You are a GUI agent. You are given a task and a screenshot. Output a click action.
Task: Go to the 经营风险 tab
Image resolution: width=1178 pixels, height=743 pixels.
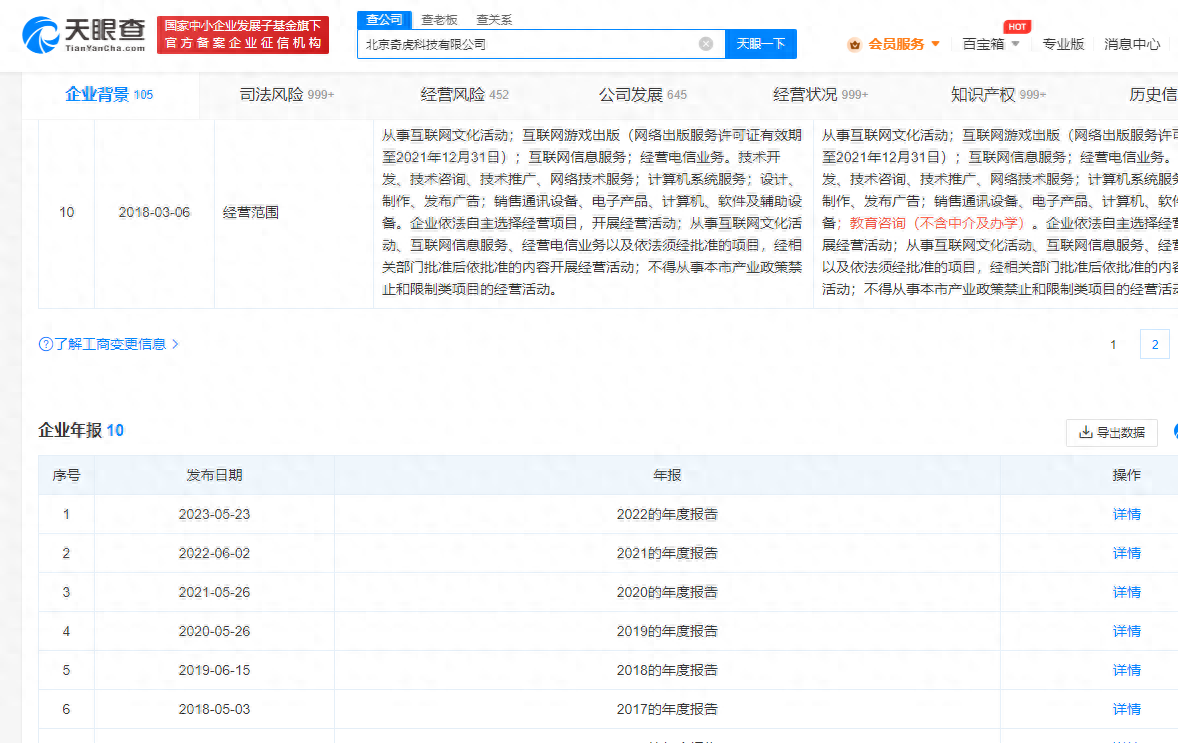[x=464, y=95]
